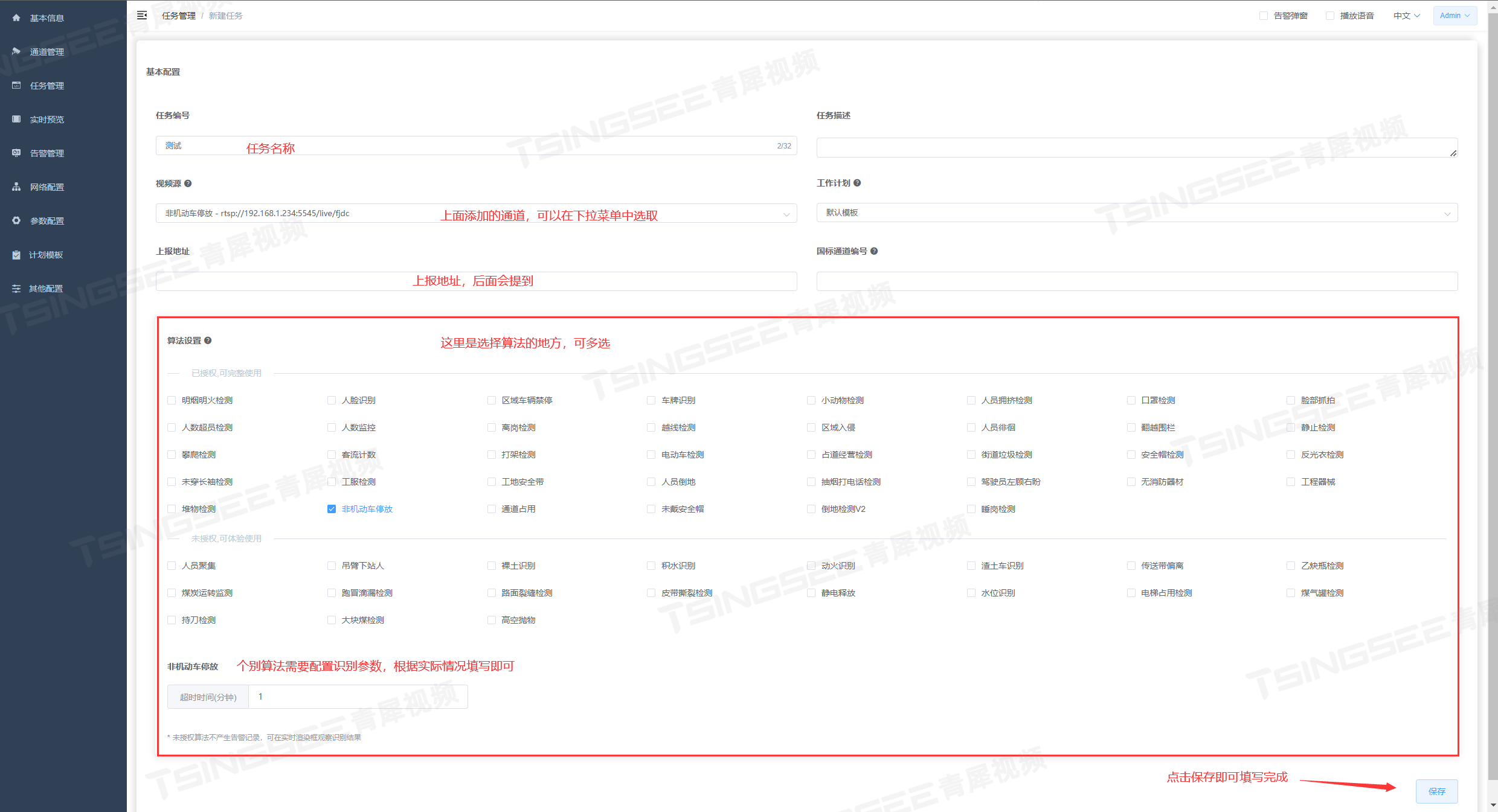Open the 工作计划 默认模板 dropdown
This screenshot has width=1498, height=812.
coord(1447,213)
